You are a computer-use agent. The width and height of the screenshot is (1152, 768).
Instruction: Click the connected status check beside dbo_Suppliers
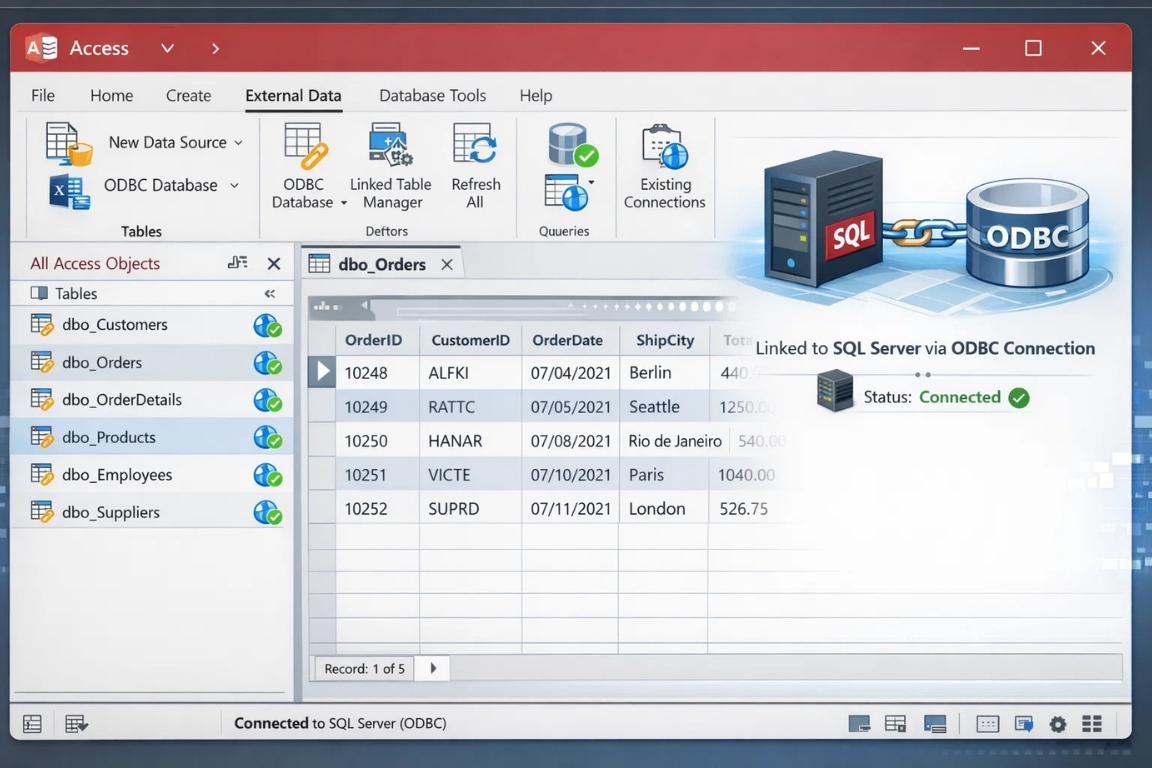267,511
